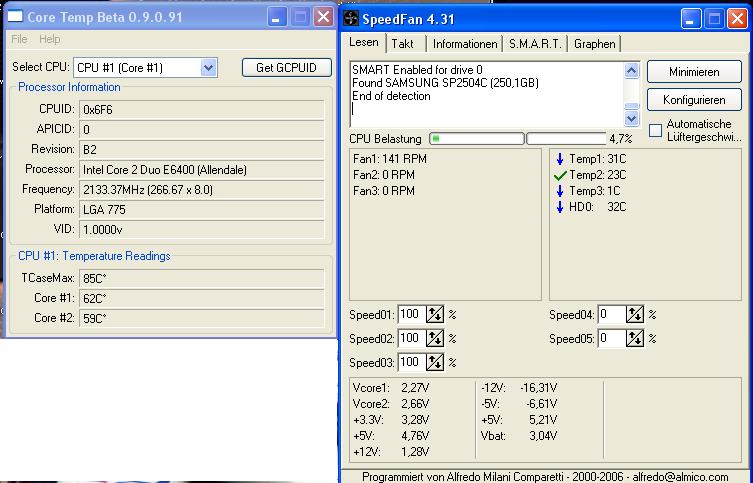Click the Get GCPUID button
The image size is (753, 483).
(287, 68)
